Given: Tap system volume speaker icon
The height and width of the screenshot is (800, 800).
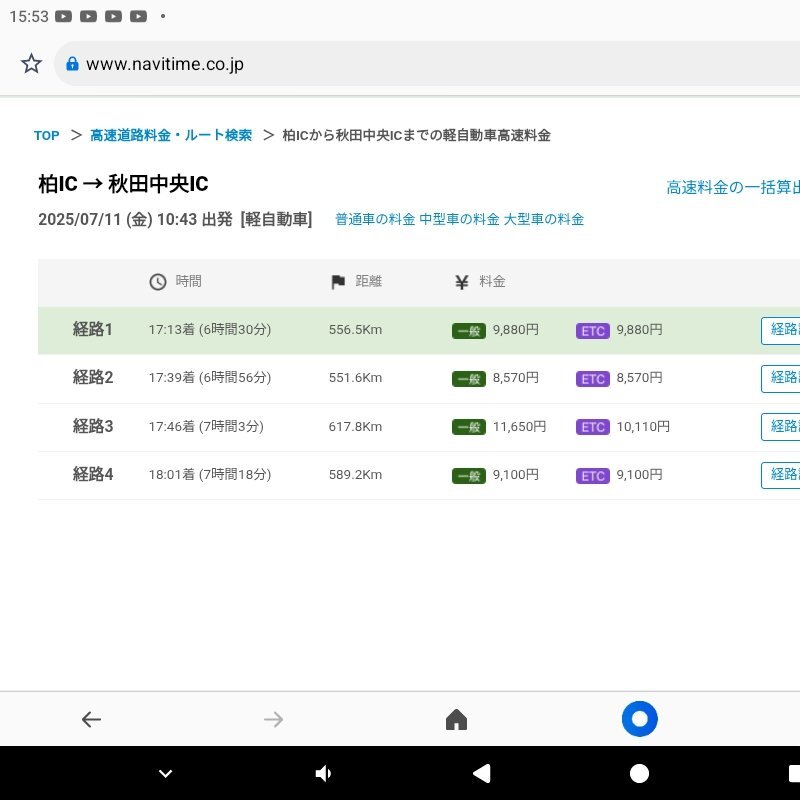Looking at the screenshot, I should pyautogui.click(x=323, y=774).
